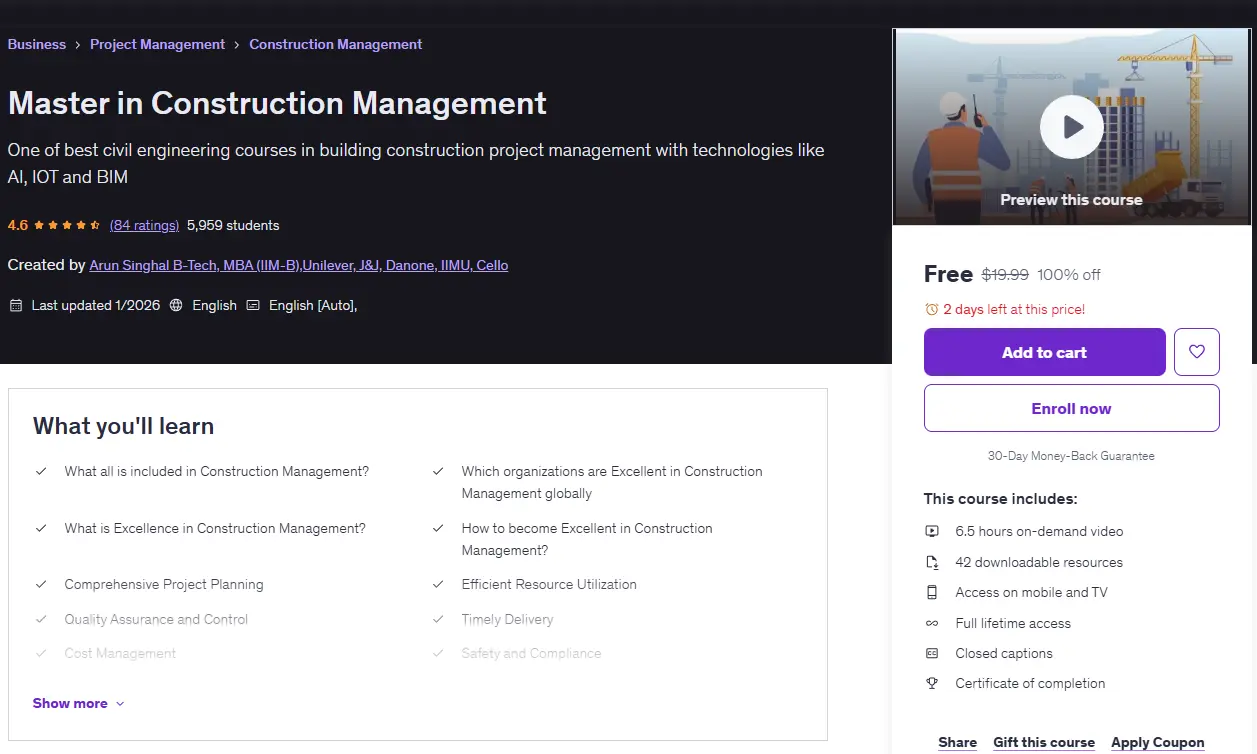Open Project Management breadcrumb category
The image size is (1257, 754).
157,44
